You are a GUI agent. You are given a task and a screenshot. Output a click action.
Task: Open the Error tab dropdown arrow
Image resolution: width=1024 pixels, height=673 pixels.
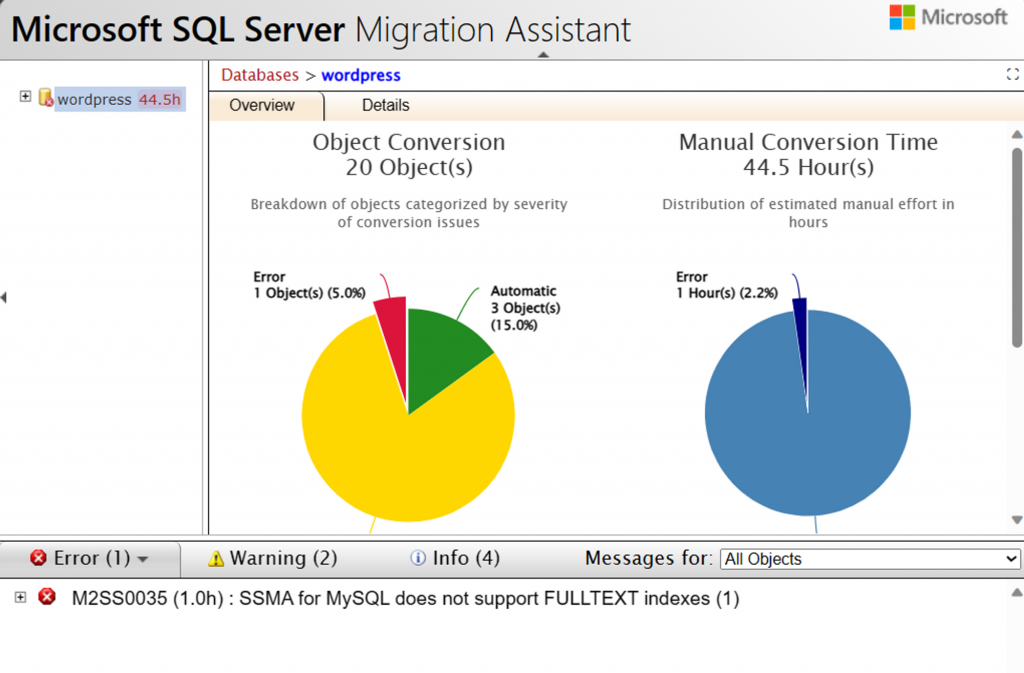(x=143, y=559)
